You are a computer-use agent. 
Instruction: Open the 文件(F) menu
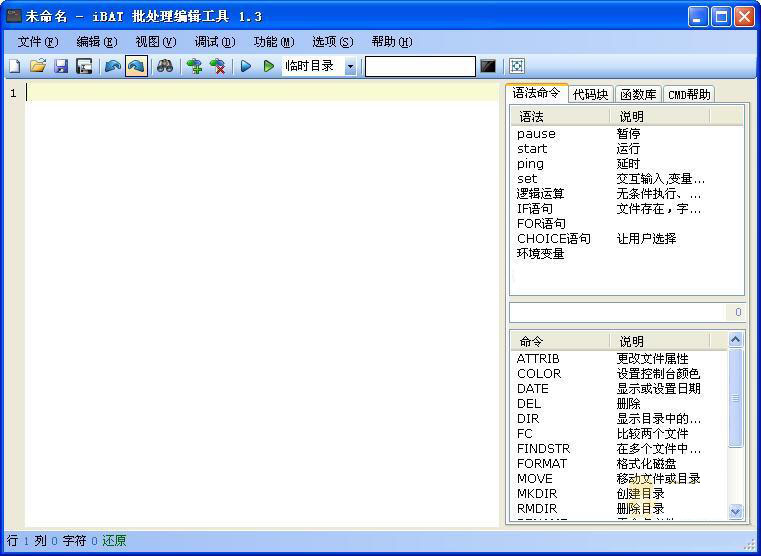[37, 41]
